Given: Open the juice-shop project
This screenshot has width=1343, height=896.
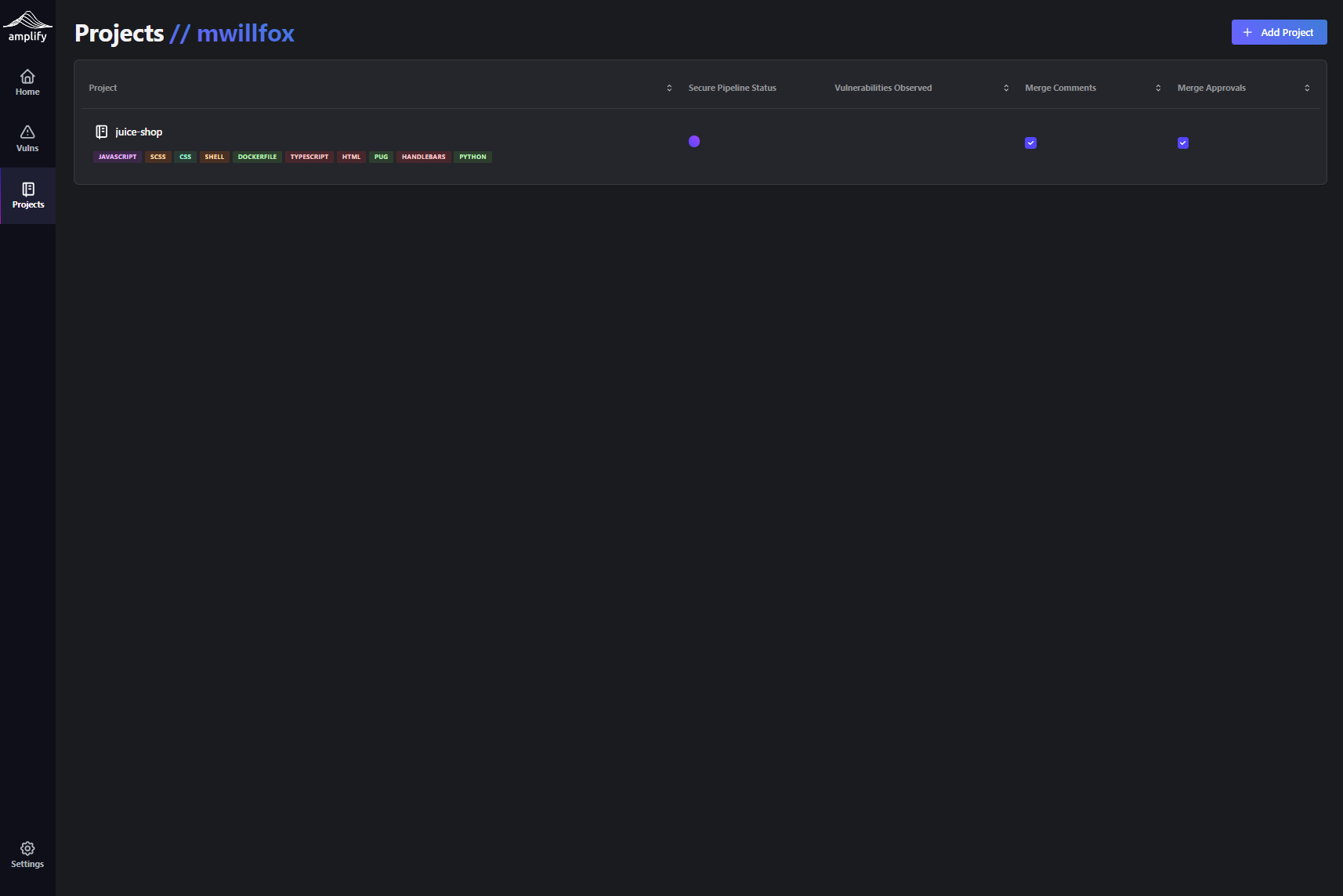Looking at the screenshot, I should tap(138, 131).
